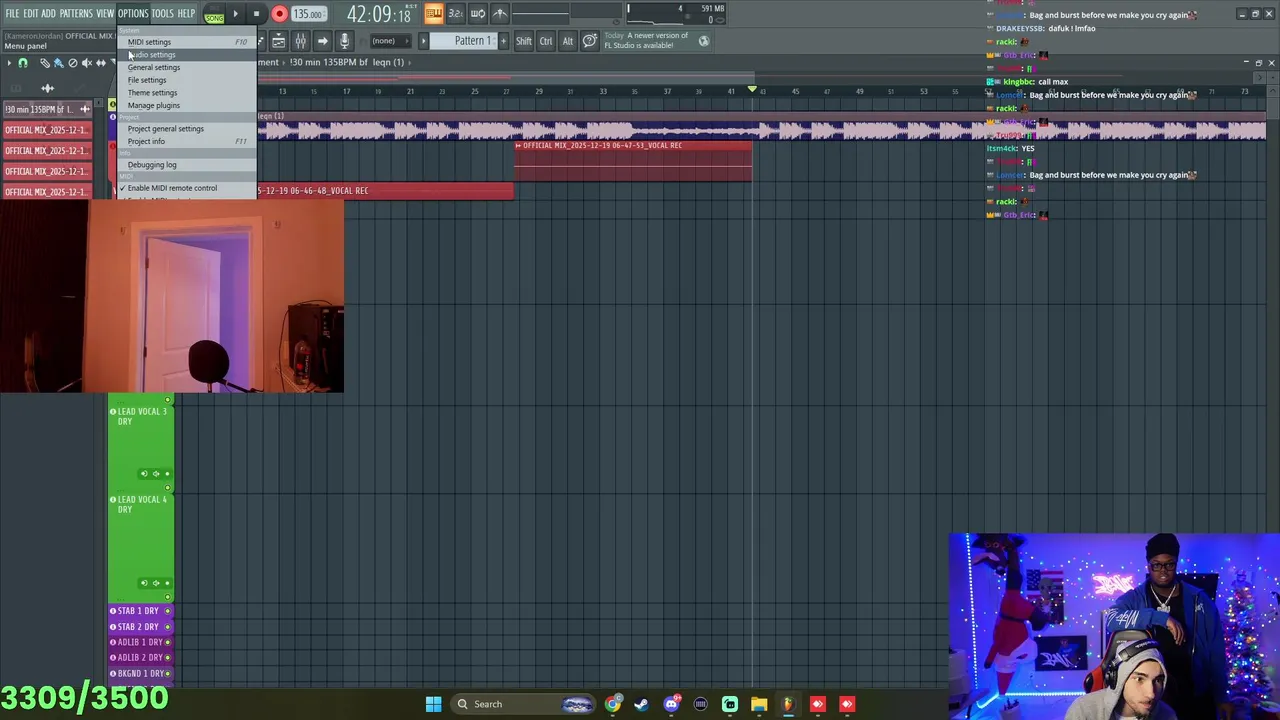1280x720 pixels.
Task: Click the Alt modifier button
Action: tap(568, 41)
